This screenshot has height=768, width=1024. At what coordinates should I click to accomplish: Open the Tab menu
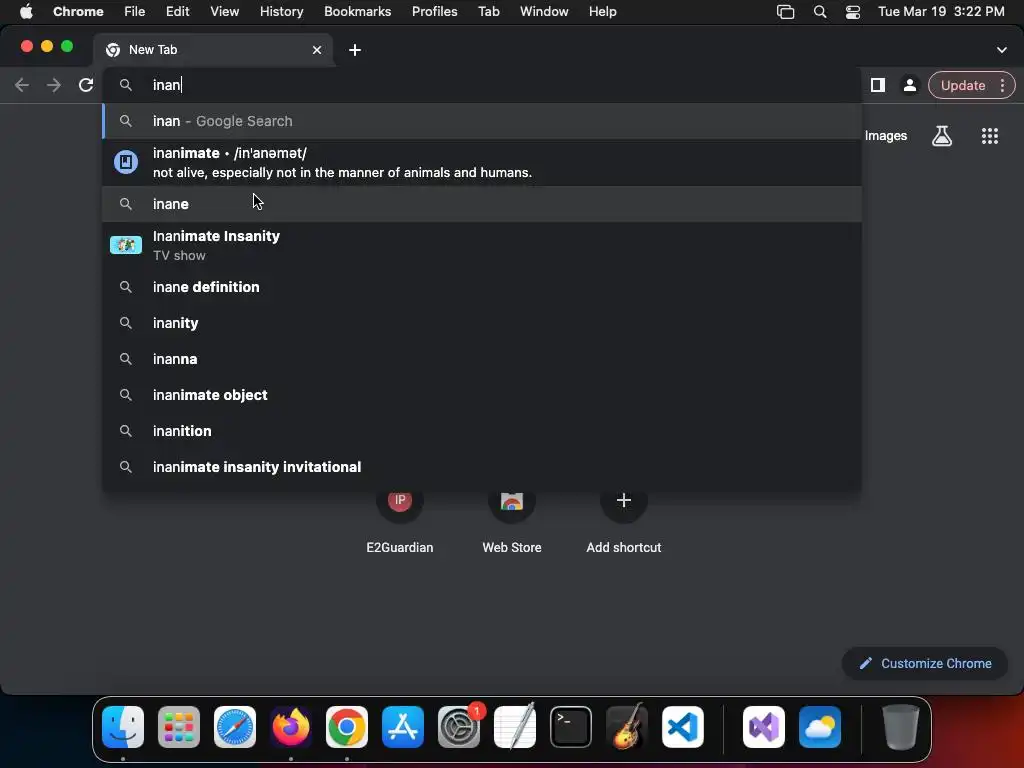(488, 11)
